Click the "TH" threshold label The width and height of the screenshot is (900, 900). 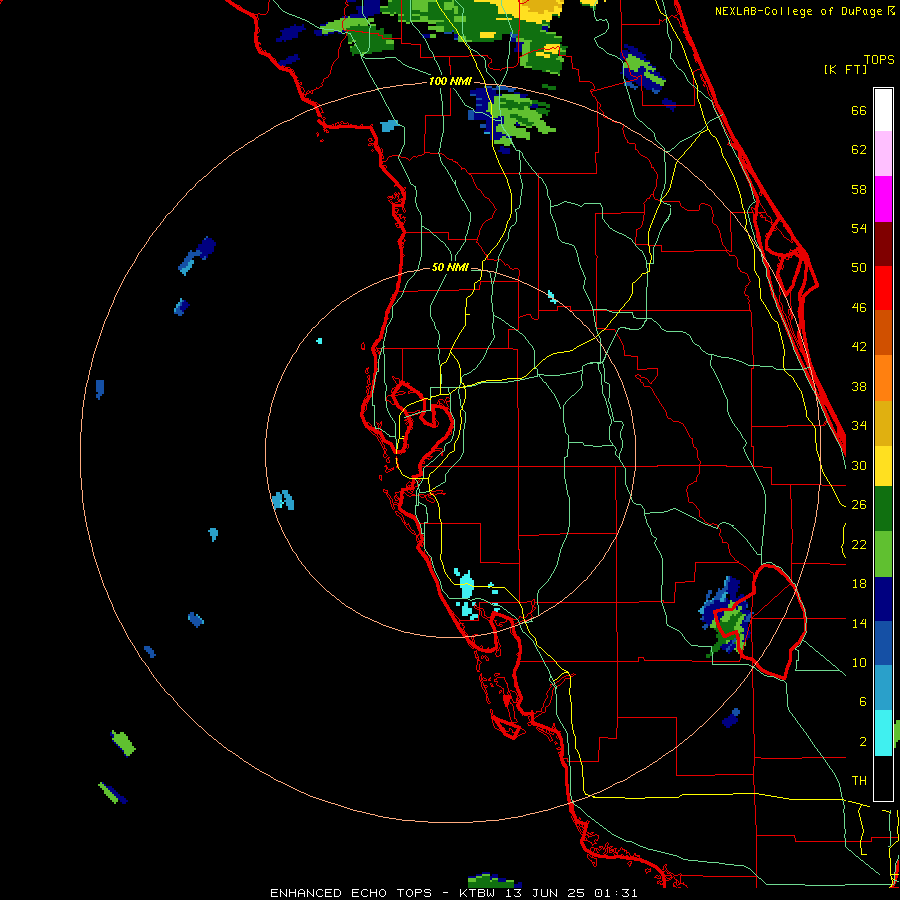(859, 780)
